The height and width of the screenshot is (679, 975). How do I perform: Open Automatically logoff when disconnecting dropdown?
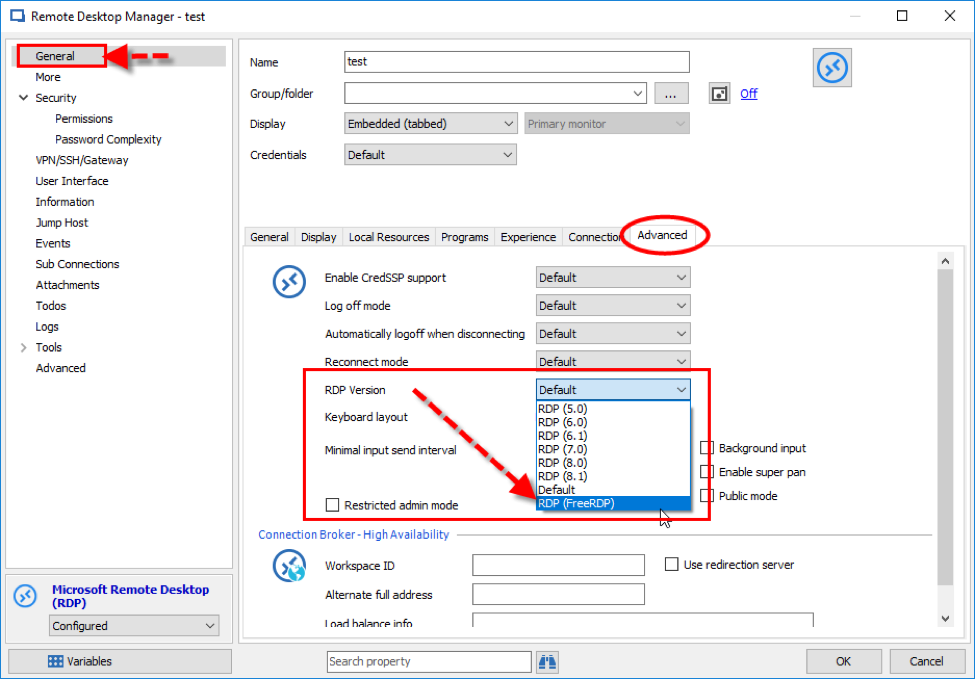(x=613, y=334)
